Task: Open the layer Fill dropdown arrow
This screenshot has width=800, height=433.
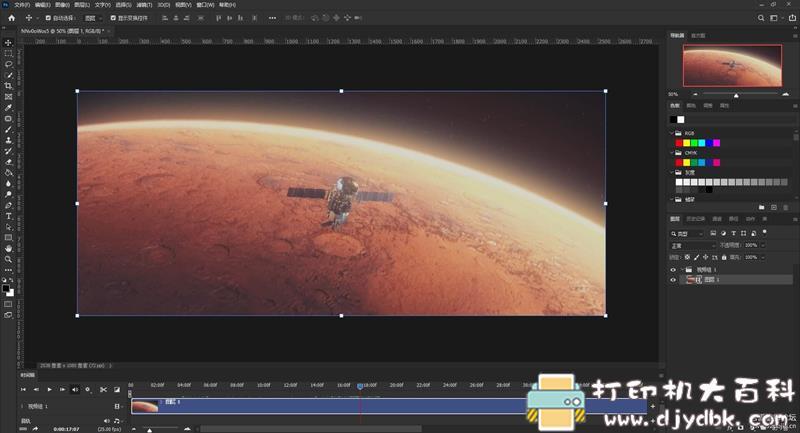Action: coord(763,258)
